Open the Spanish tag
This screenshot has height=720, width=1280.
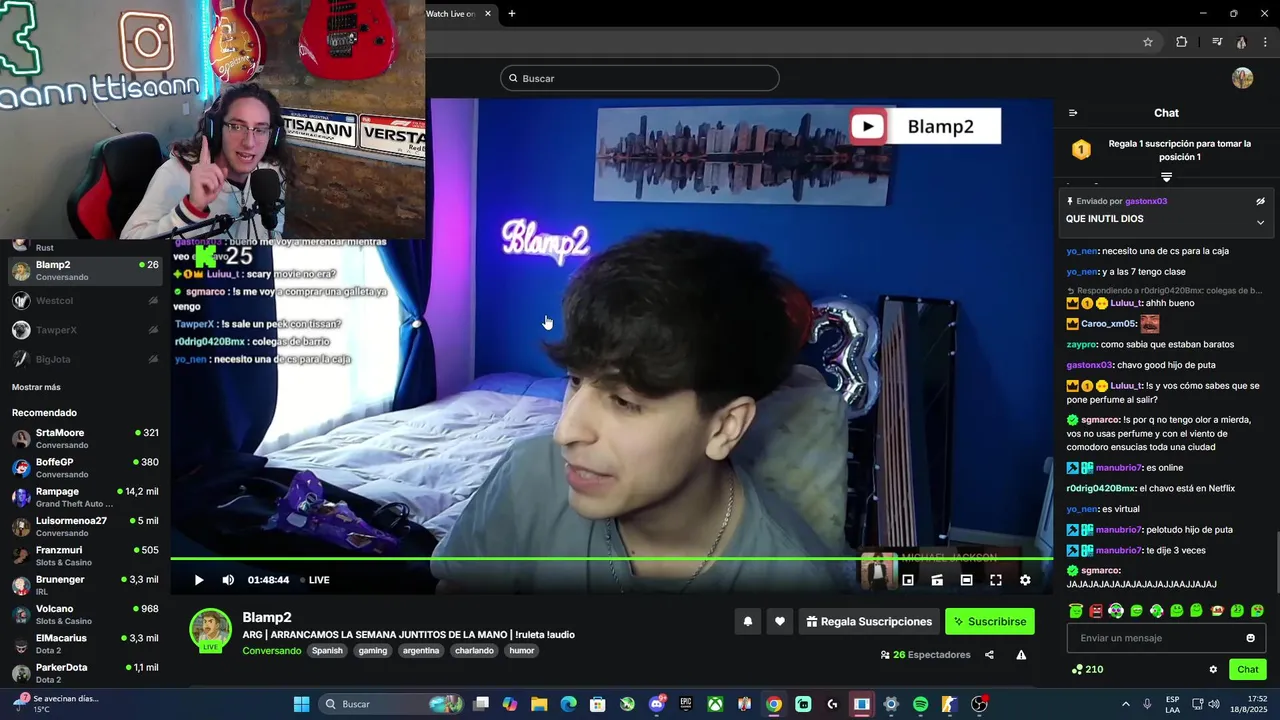pos(327,651)
